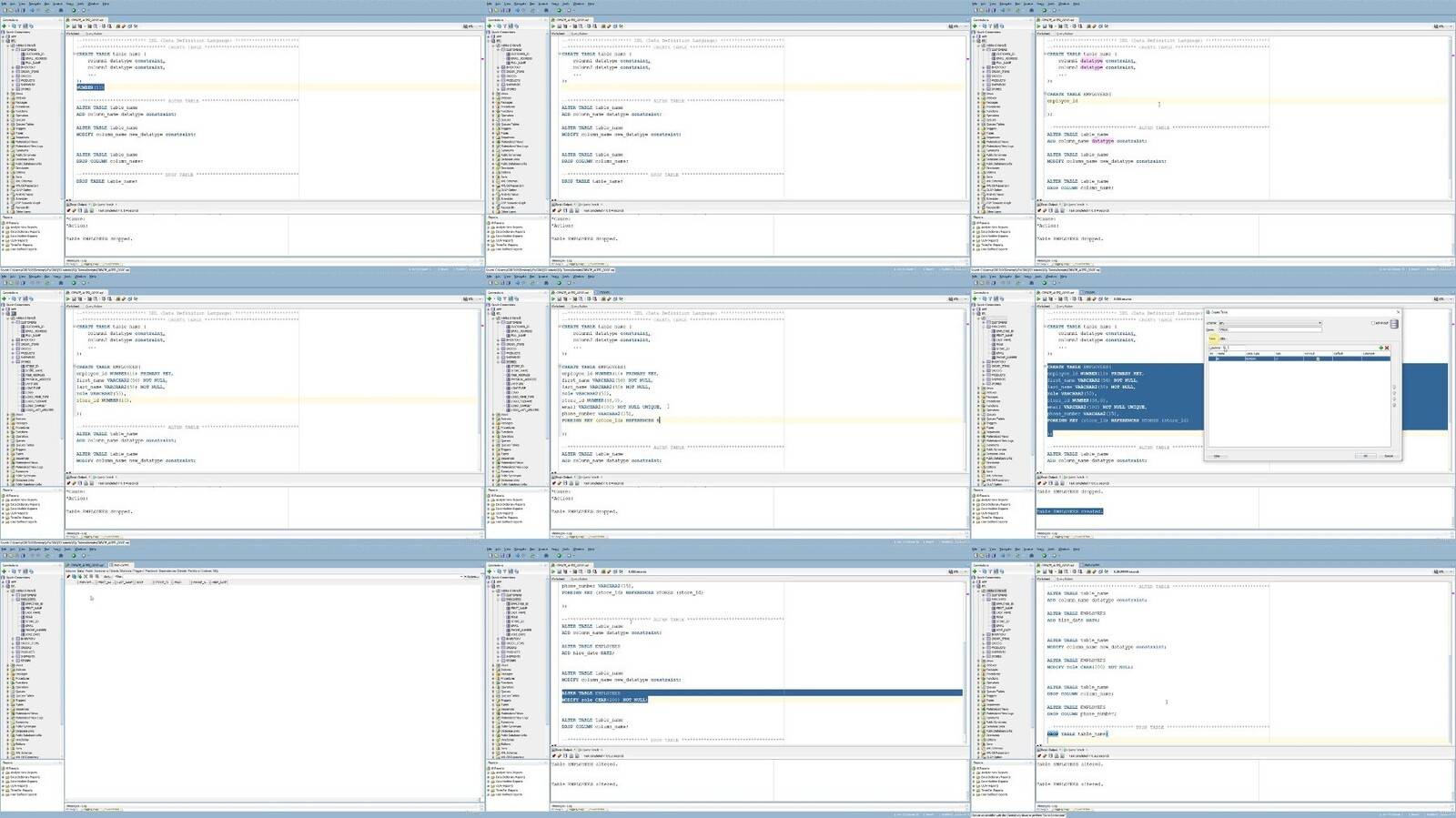Click New Connection plus icon above EMPLOYEES viewer tree

[x=4, y=571]
